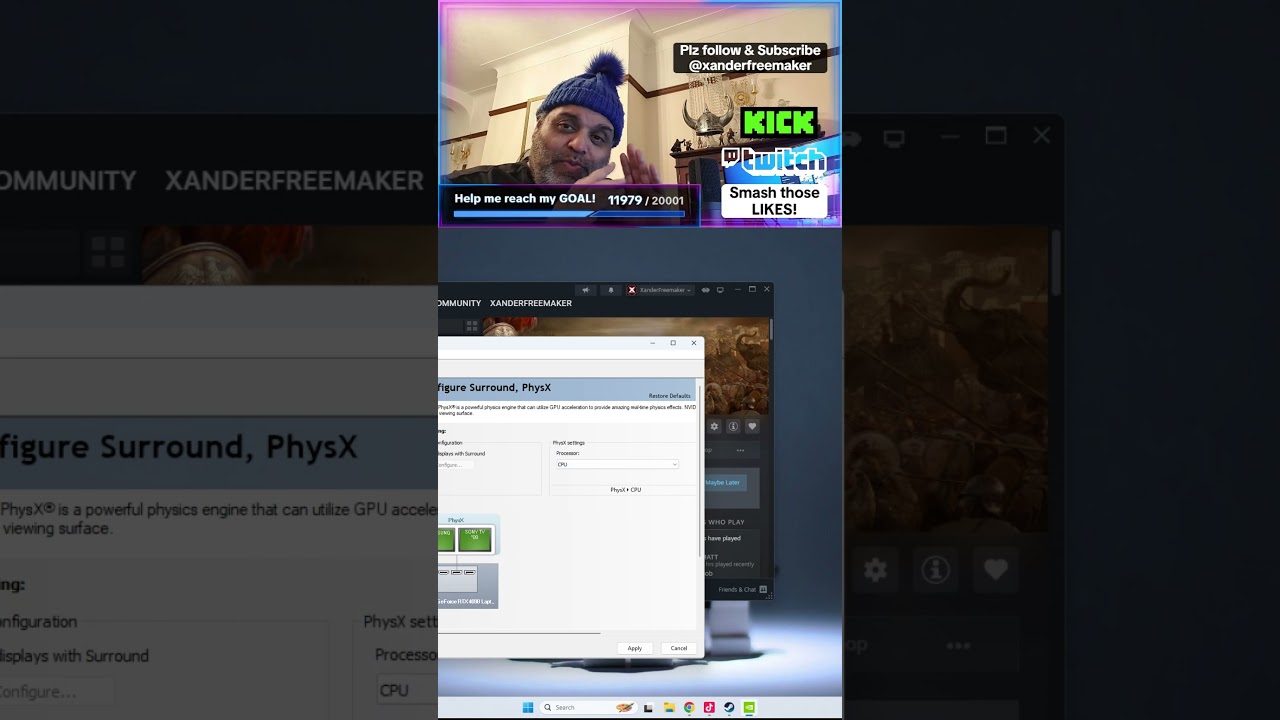Image resolution: width=1280 pixels, height=720 pixels.
Task: Close the NVIDIA Control Panel window
Action: point(694,343)
